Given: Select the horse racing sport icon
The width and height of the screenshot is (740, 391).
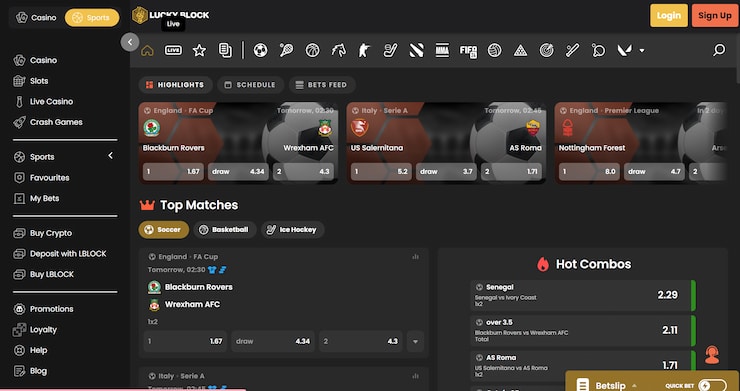Looking at the screenshot, I should [x=338, y=50].
